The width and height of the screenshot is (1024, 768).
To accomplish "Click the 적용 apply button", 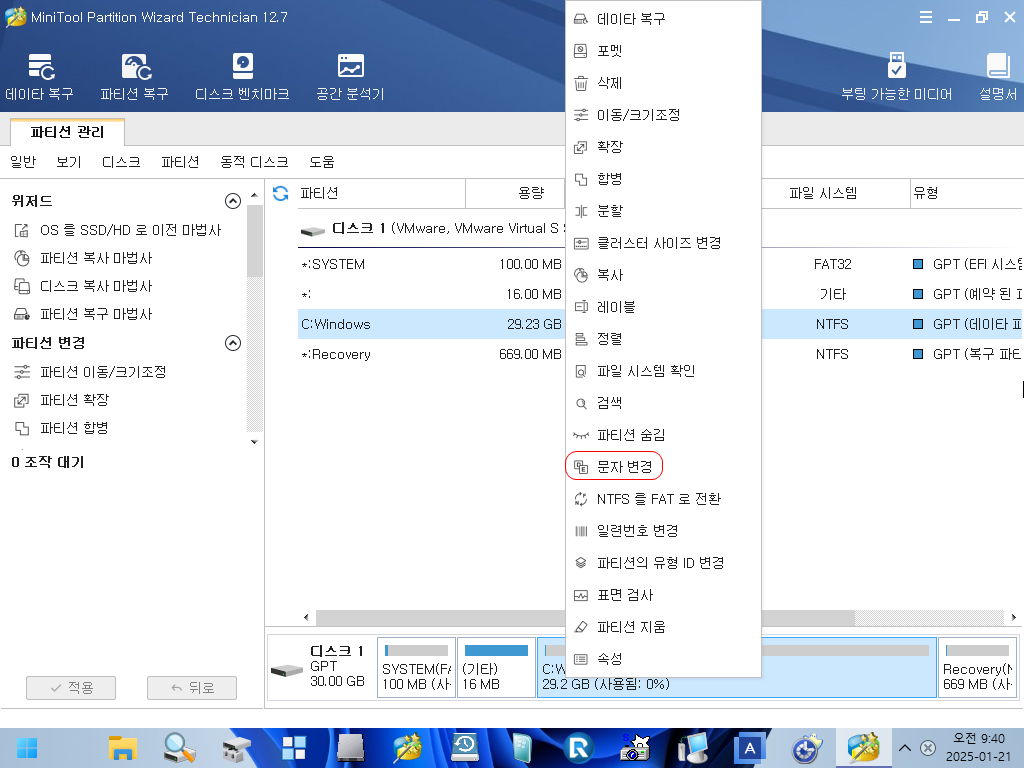I will click(71, 688).
